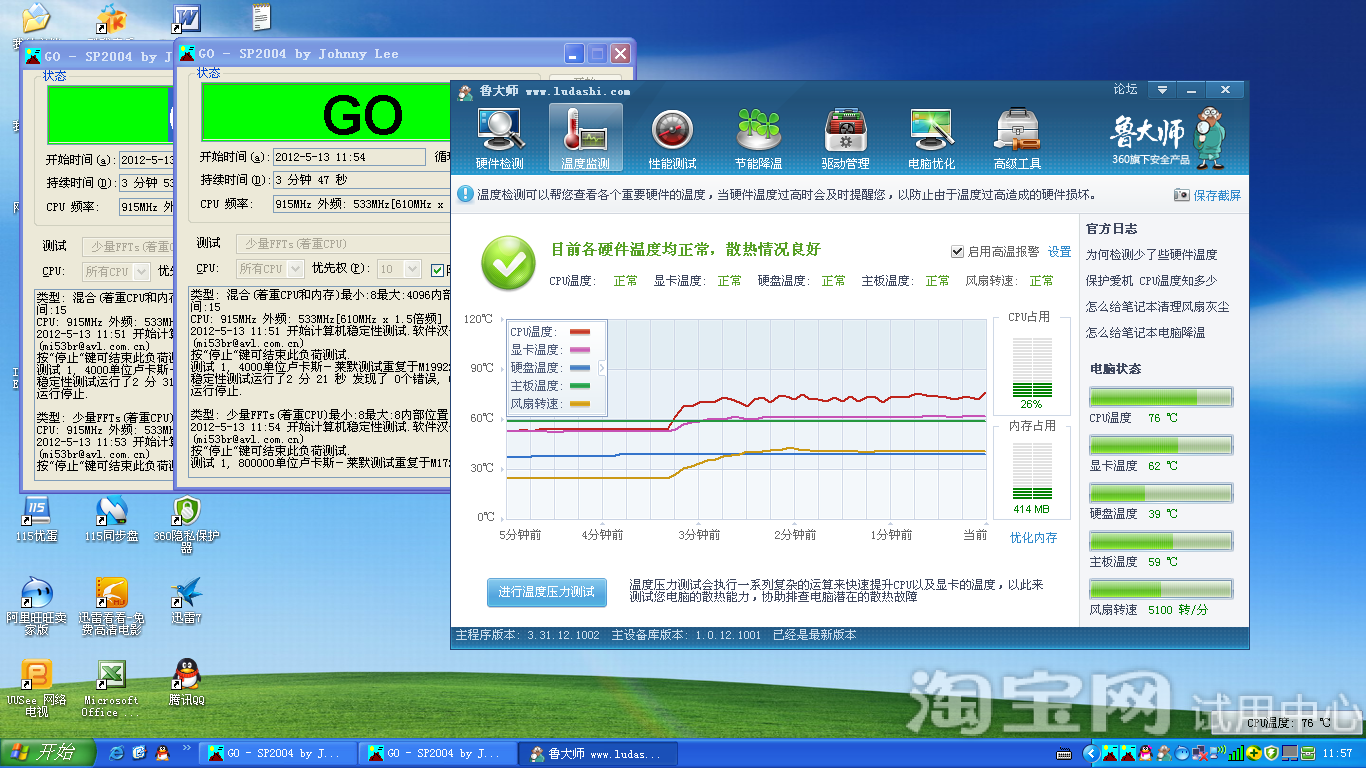This screenshot has height=768, width=1366.
Task: Click back SP2004 window title bar icon
Action: tap(33, 57)
